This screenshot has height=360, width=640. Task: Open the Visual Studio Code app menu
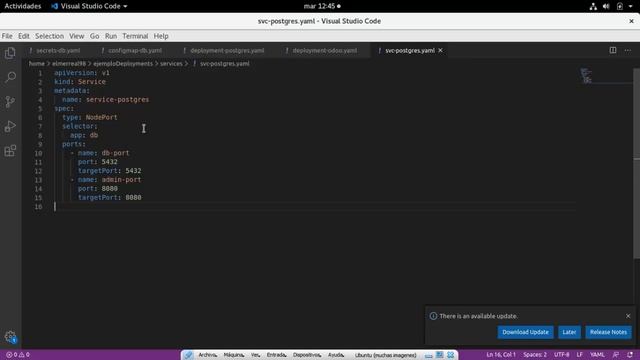[89, 6]
